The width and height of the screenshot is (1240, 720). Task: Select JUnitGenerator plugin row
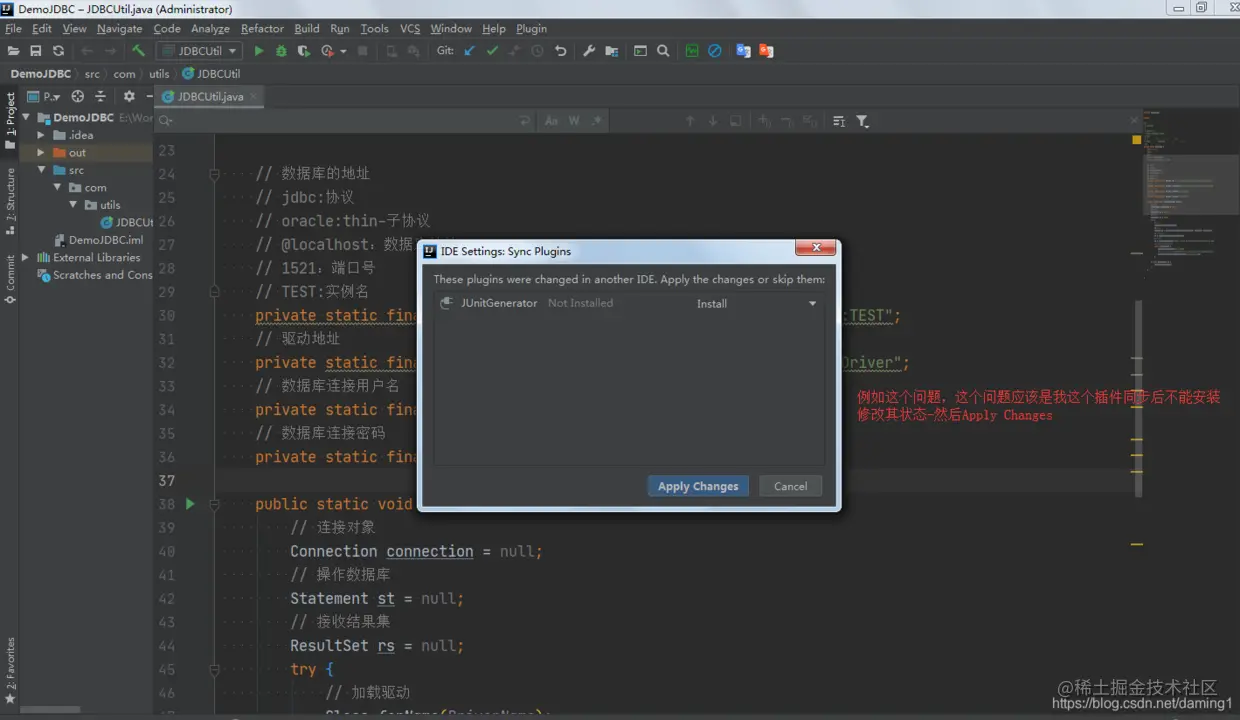tap(629, 303)
